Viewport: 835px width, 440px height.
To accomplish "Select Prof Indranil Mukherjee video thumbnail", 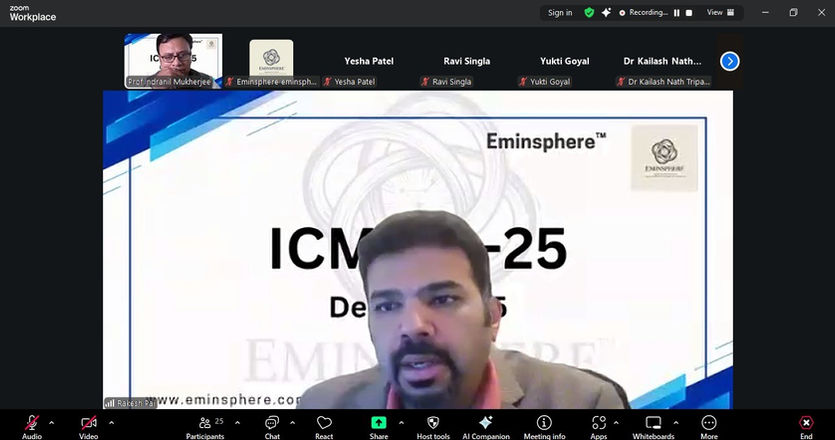I will (174, 61).
